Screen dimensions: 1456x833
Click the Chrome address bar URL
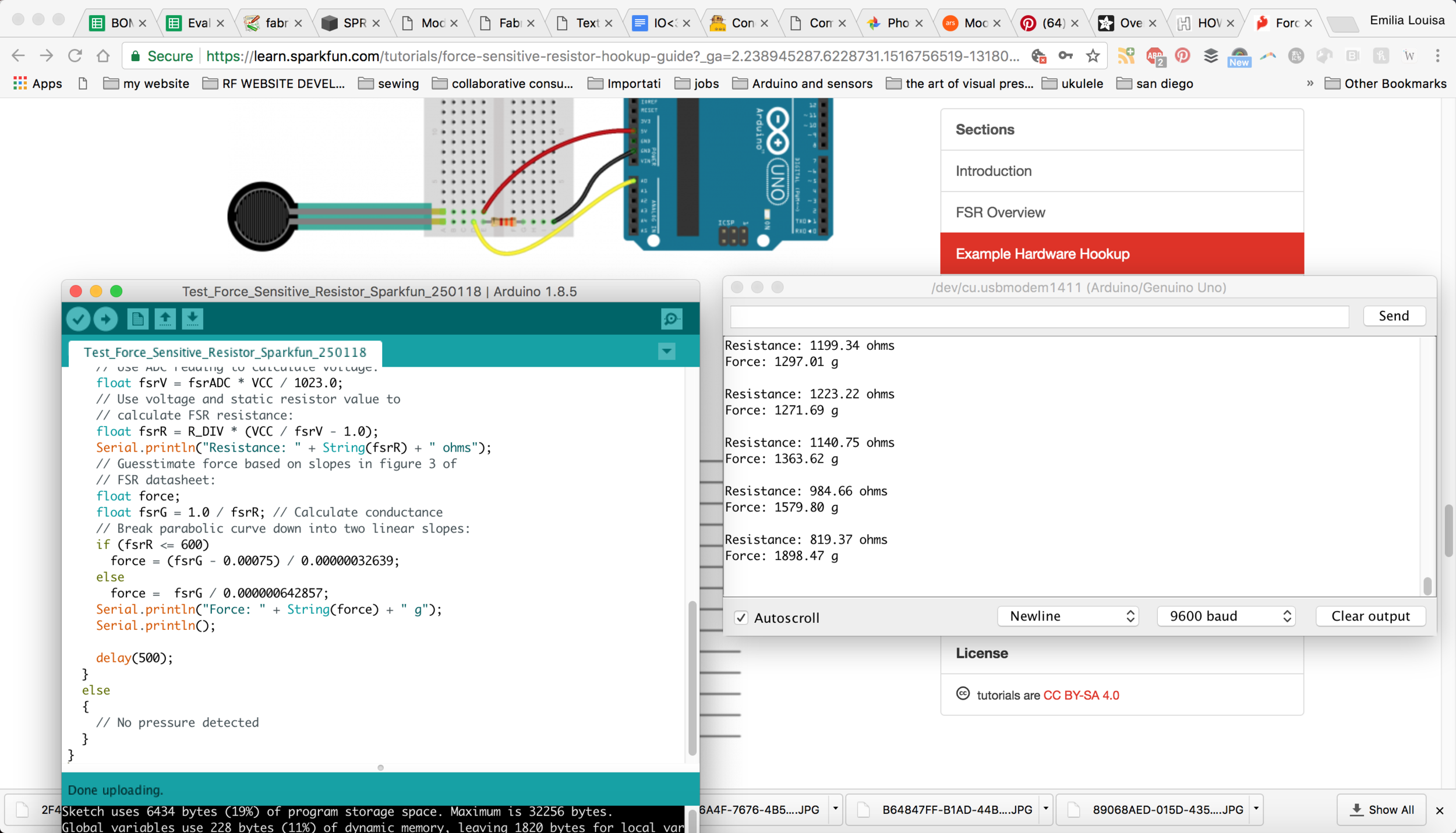tap(613, 56)
